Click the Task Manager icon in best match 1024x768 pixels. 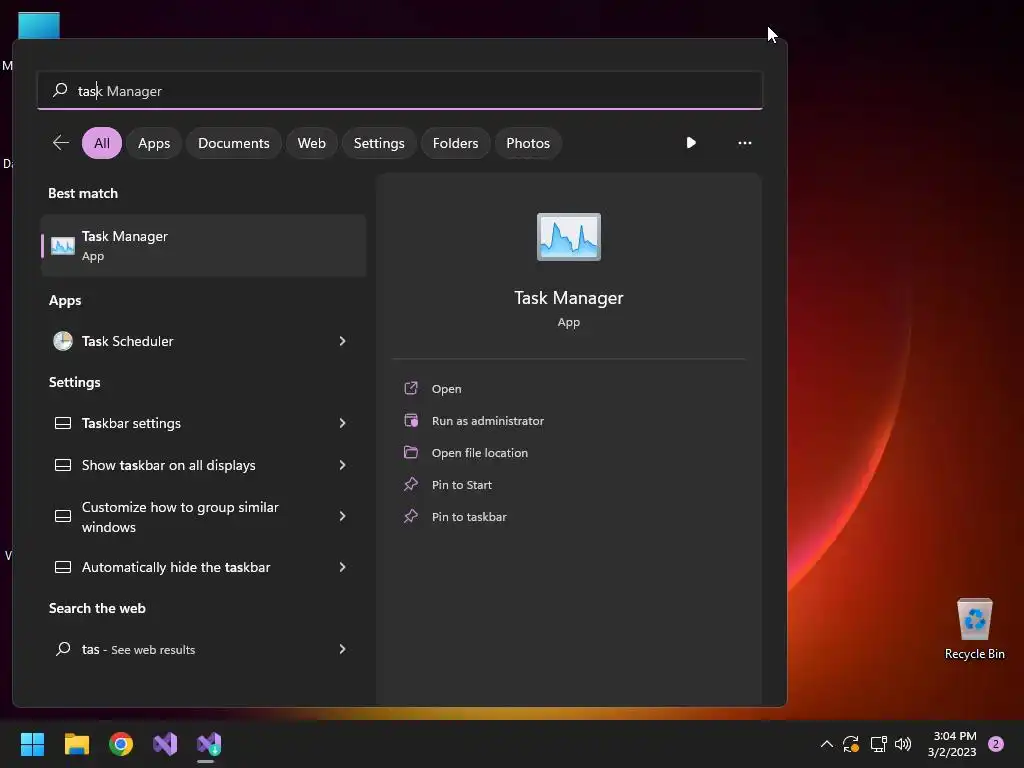click(63, 246)
